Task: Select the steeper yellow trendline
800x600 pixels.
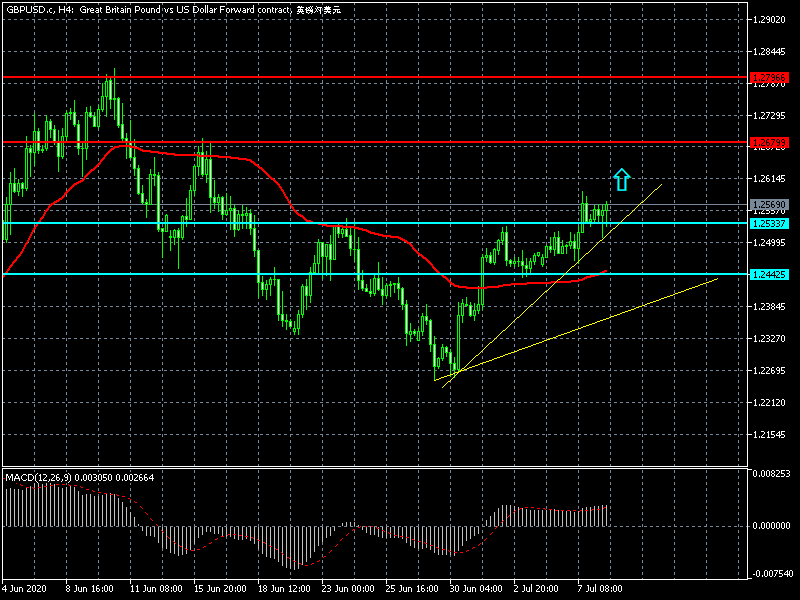Action: pyautogui.click(x=552, y=286)
